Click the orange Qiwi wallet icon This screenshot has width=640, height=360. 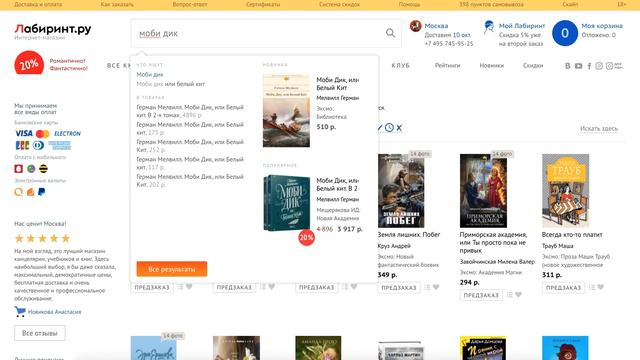click(x=19, y=192)
